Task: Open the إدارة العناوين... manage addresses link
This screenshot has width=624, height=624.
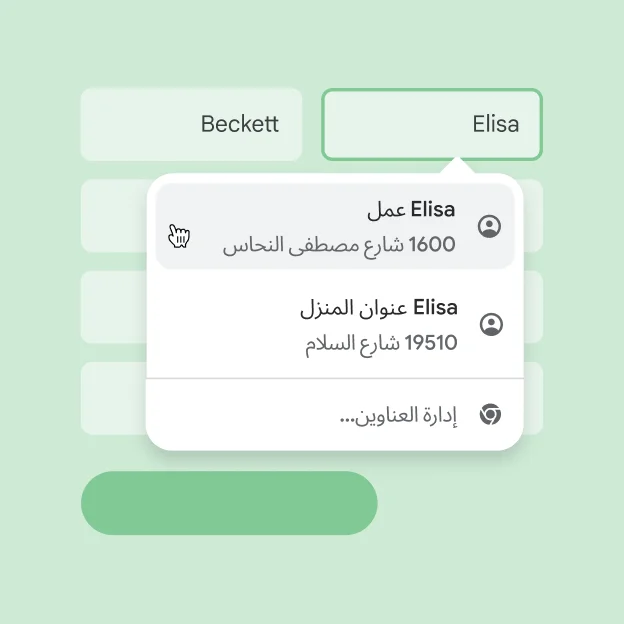Action: coord(398,415)
